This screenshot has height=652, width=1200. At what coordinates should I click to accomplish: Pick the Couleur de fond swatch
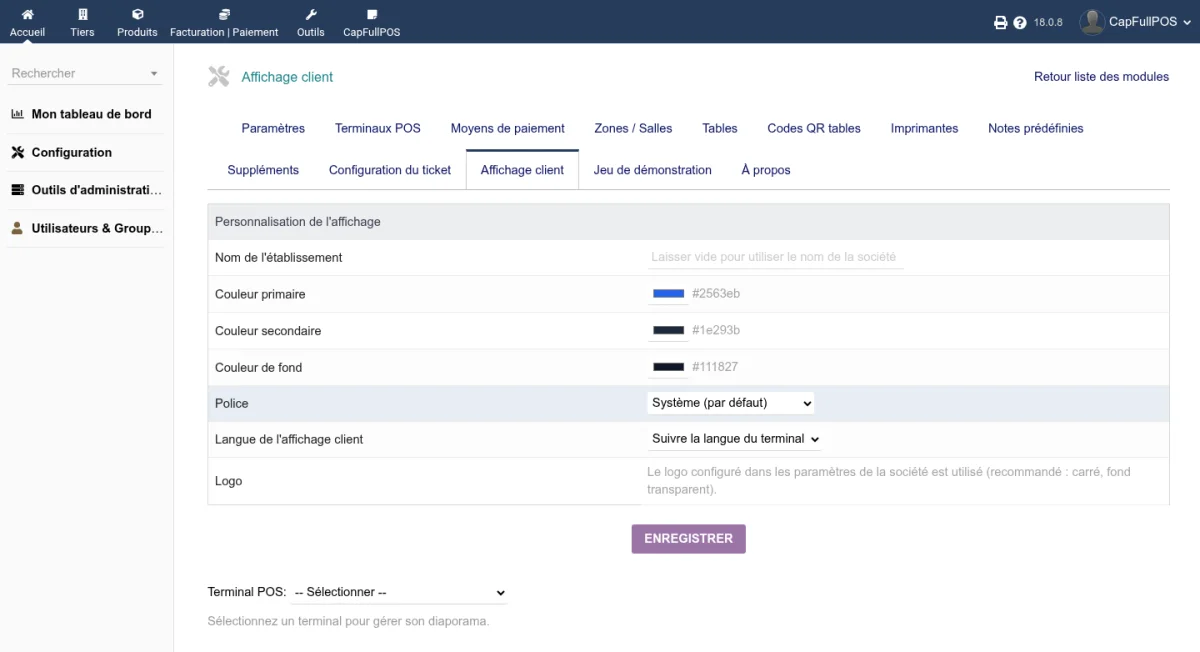(x=668, y=367)
